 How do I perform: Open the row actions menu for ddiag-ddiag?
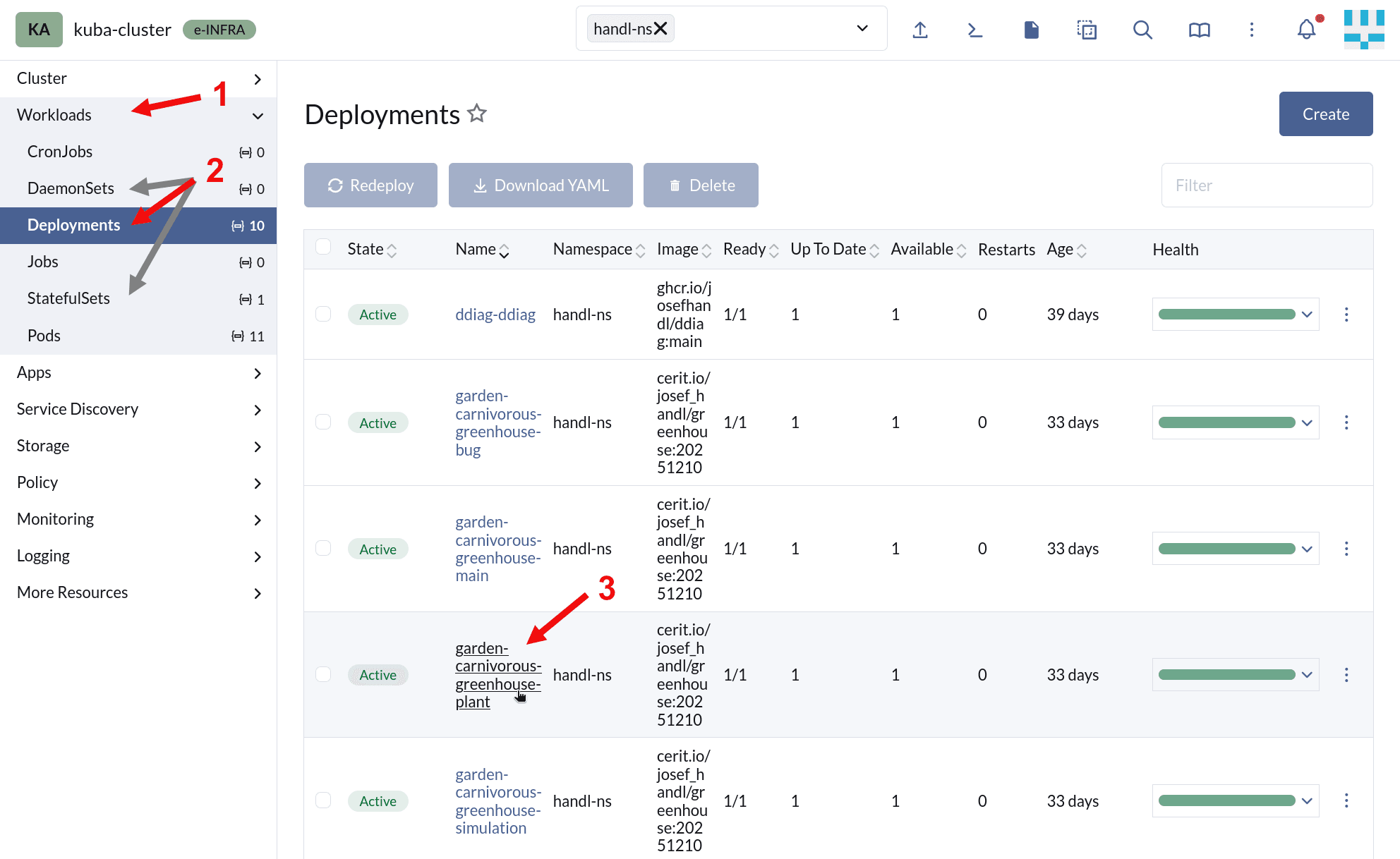point(1346,315)
